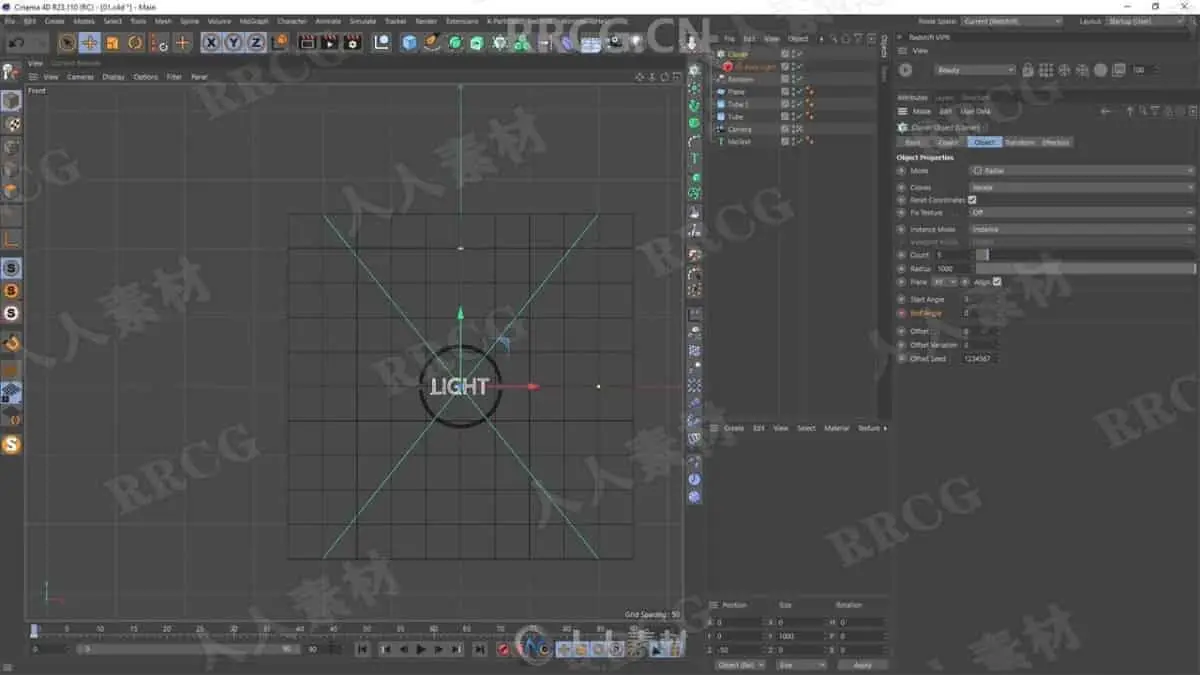Open the Mode dropdown showing Radial
The image size is (1200, 675).
(x=1082, y=171)
